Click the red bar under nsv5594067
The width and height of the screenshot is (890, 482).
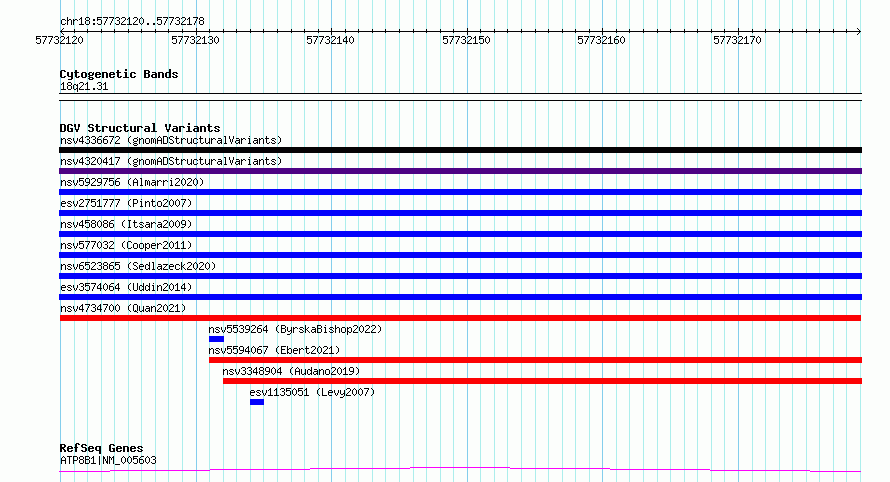[535, 360]
